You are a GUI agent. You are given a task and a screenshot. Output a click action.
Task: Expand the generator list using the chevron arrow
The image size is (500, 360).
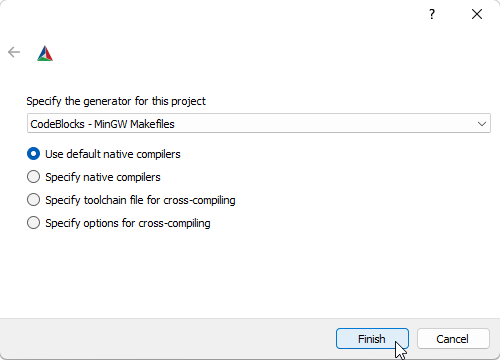click(481, 124)
